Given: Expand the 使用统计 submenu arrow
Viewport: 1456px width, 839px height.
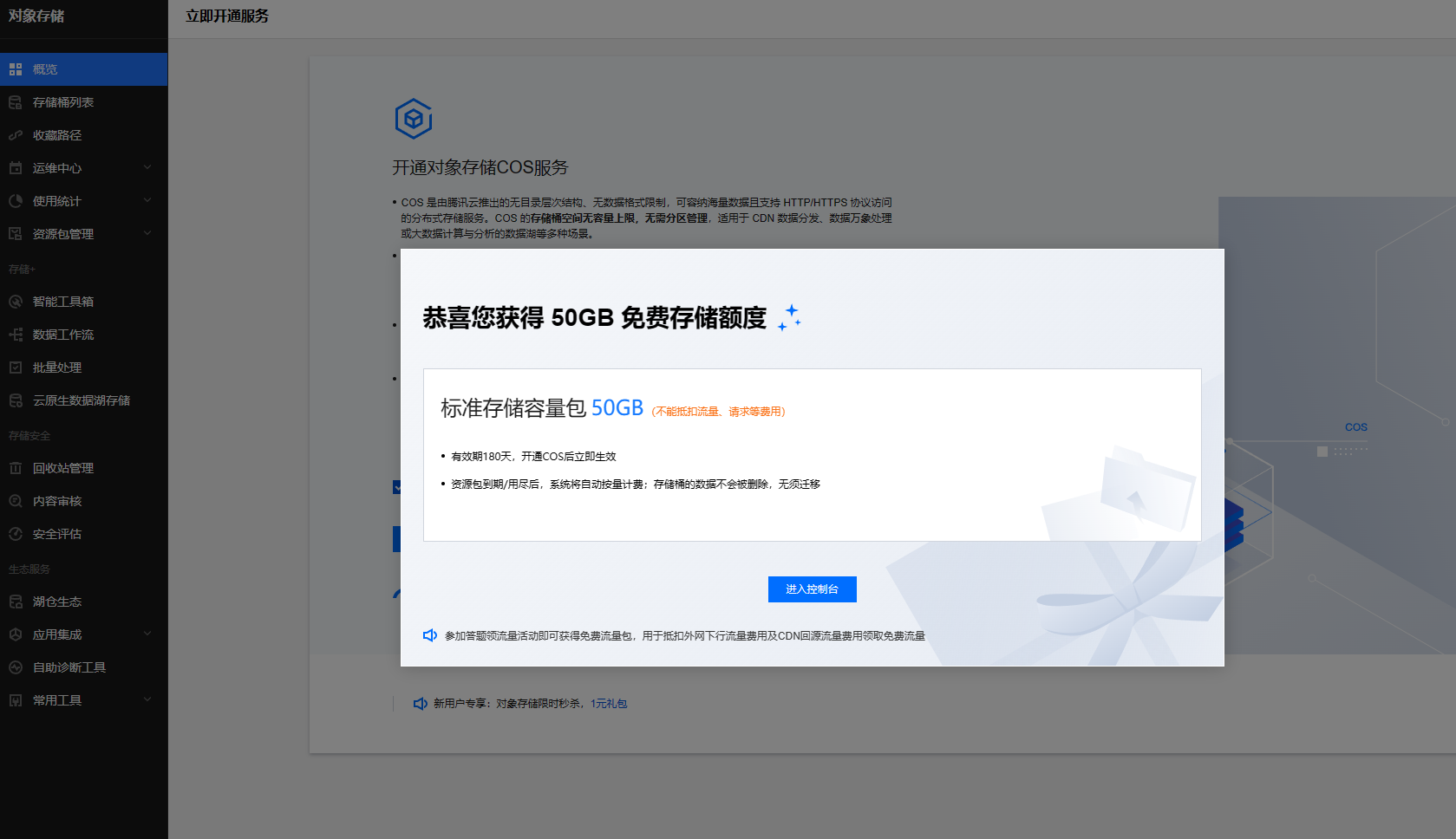Looking at the screenshot, I should 147,200.
